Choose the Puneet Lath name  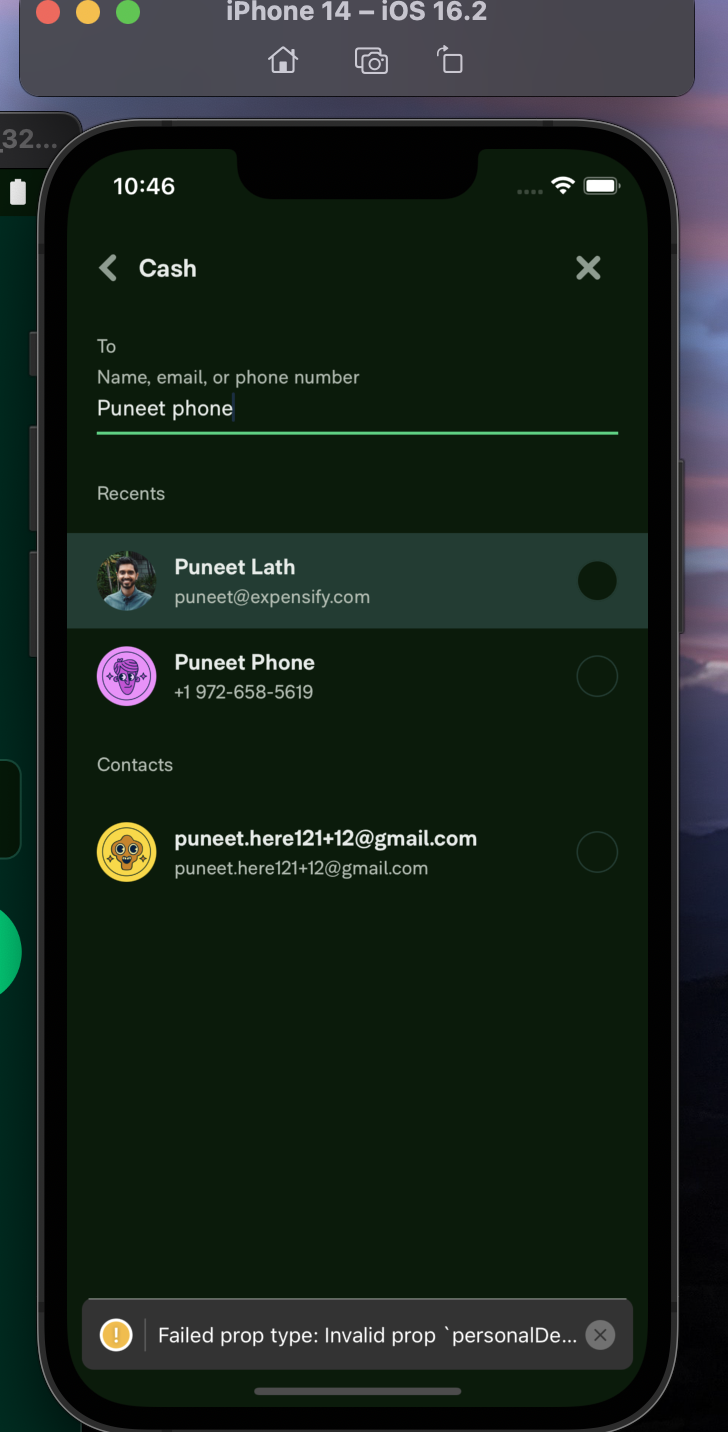pos(235,567)
